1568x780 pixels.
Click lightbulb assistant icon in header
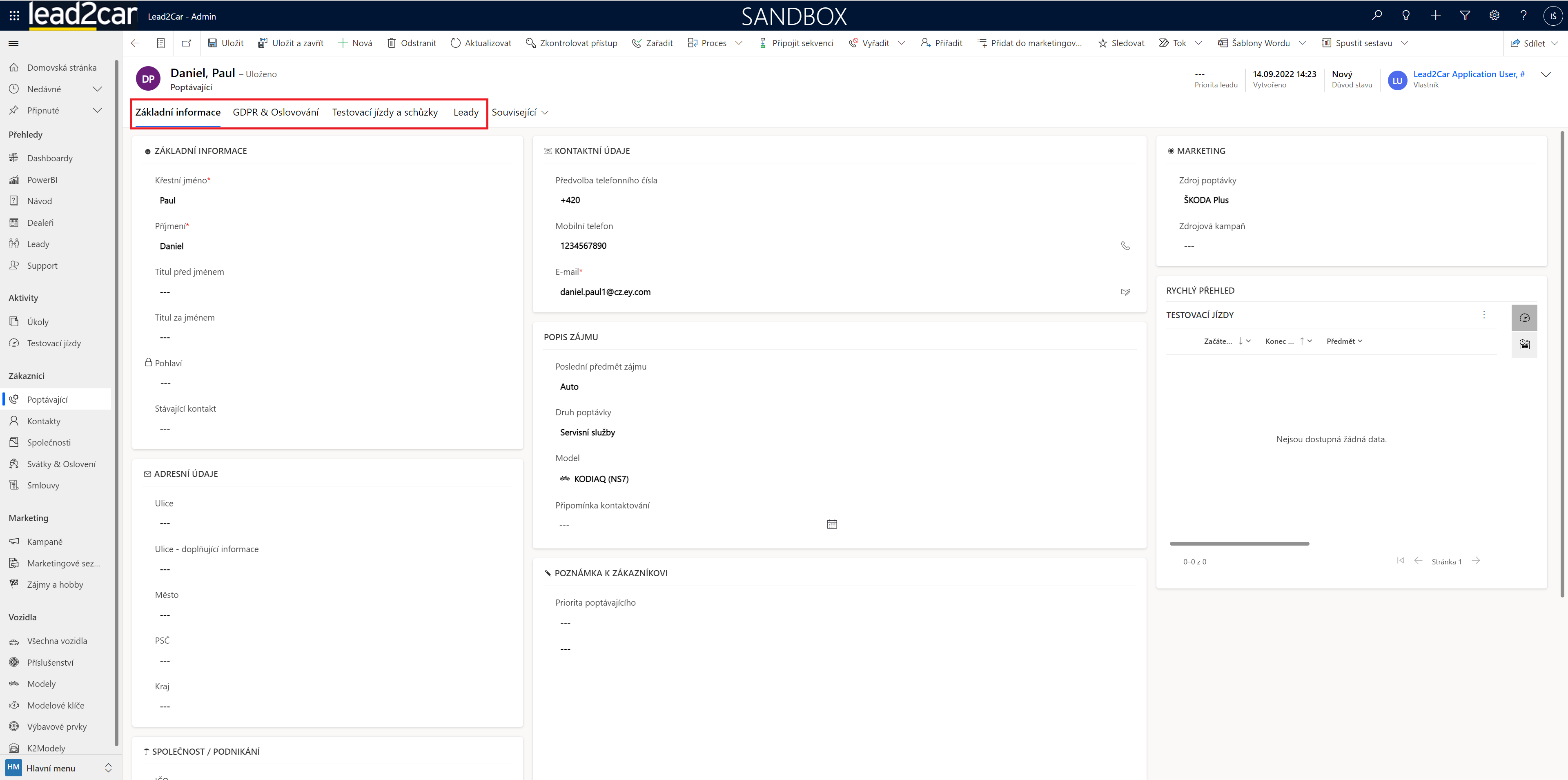[x=1405, y=16]
